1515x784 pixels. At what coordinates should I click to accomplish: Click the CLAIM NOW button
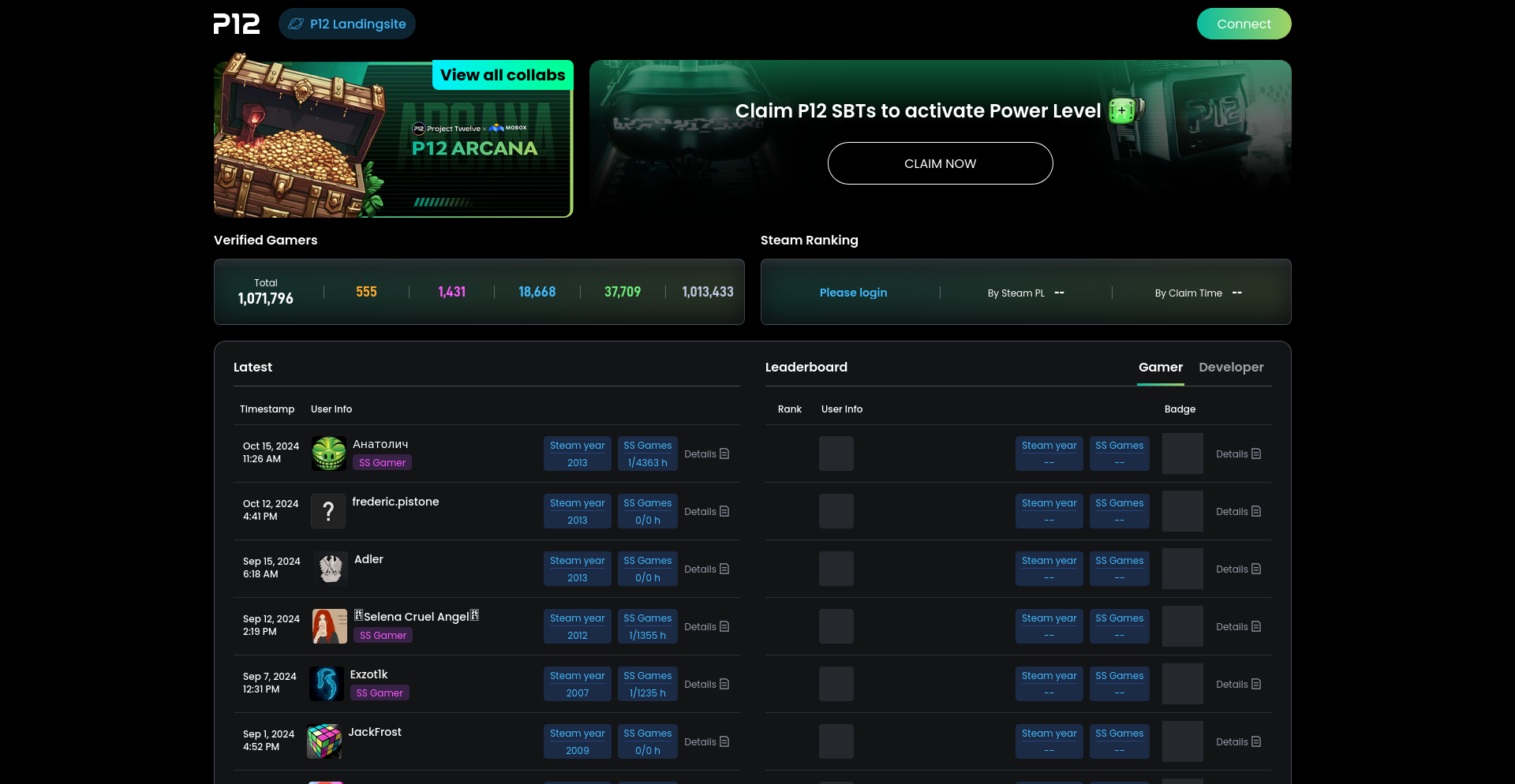tap(940, 163)
